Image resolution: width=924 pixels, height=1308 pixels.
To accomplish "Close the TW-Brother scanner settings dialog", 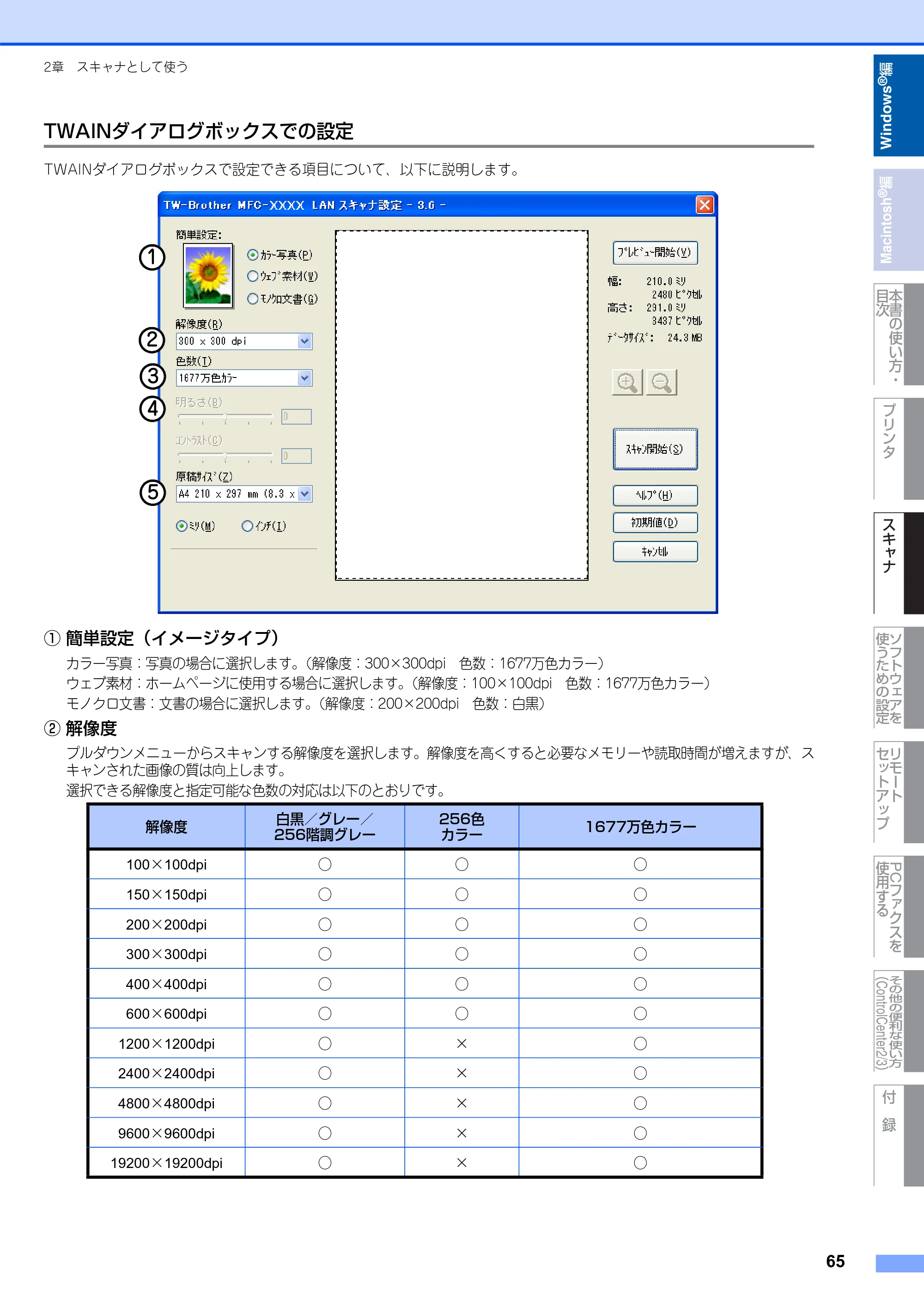I will point(705,205).
